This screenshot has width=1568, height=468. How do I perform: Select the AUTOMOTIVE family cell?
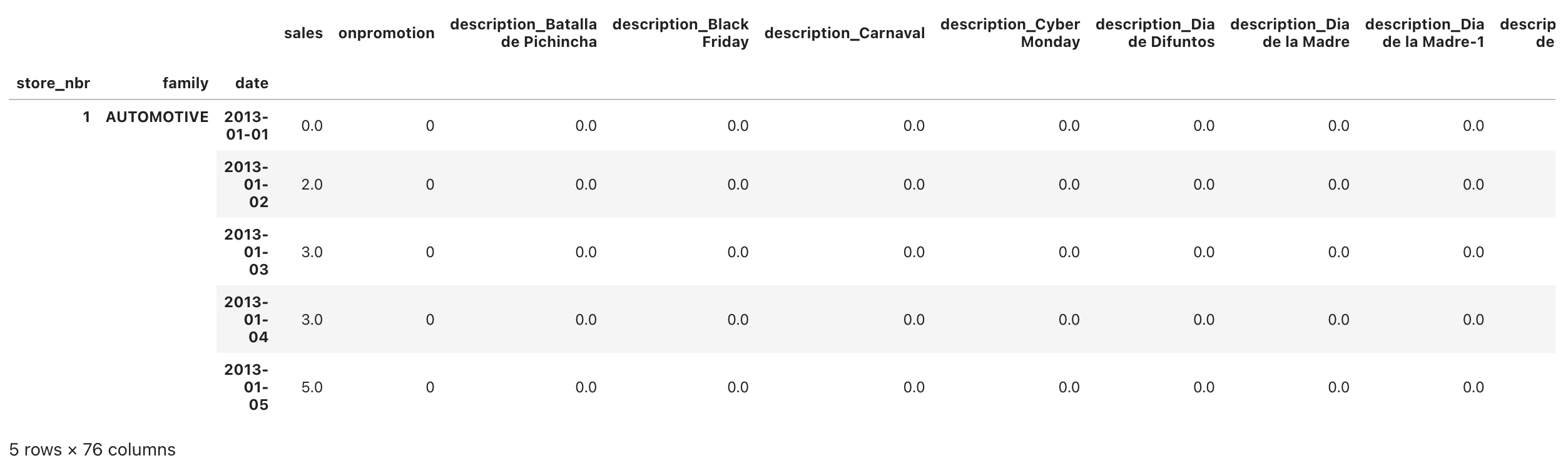click(157, 117)
